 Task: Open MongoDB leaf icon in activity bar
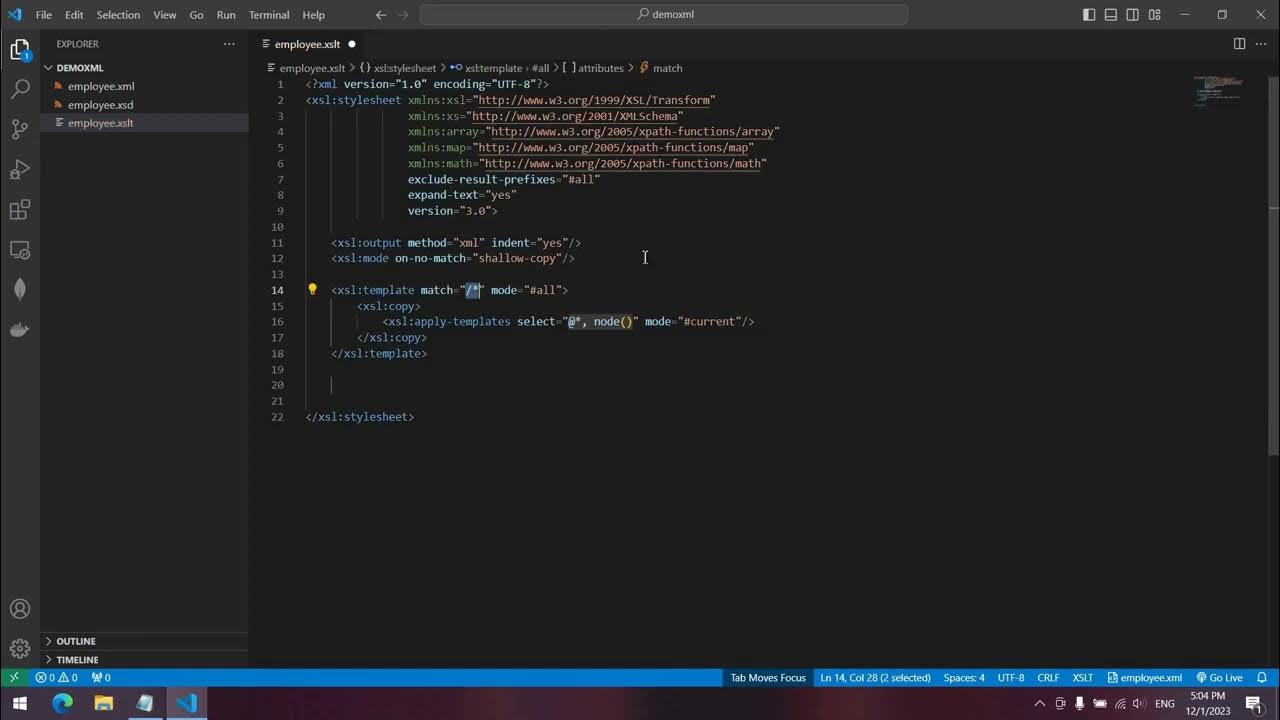(x=20, y=289)
